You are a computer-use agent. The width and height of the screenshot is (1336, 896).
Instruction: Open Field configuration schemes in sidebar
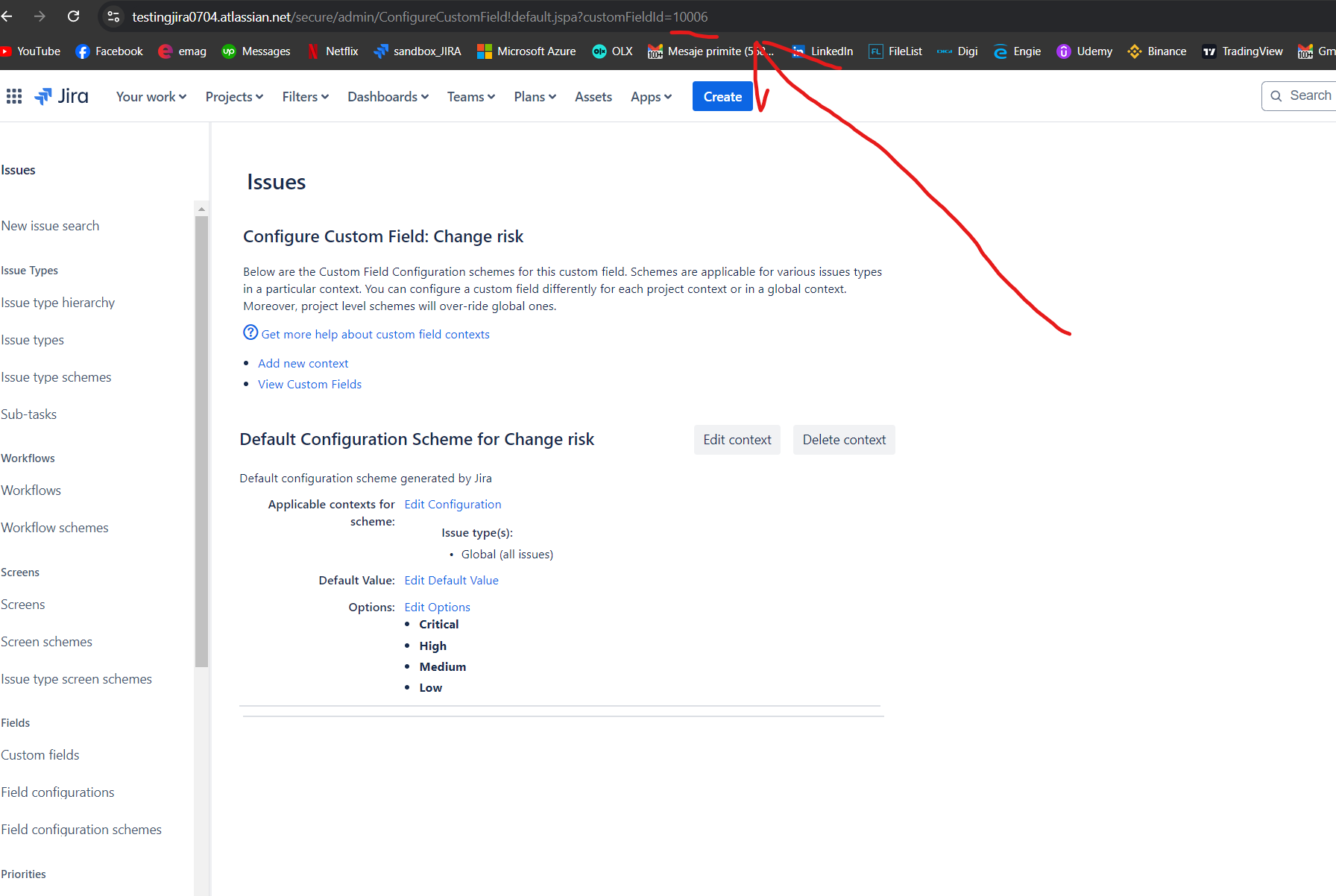(x=81, y=830)
